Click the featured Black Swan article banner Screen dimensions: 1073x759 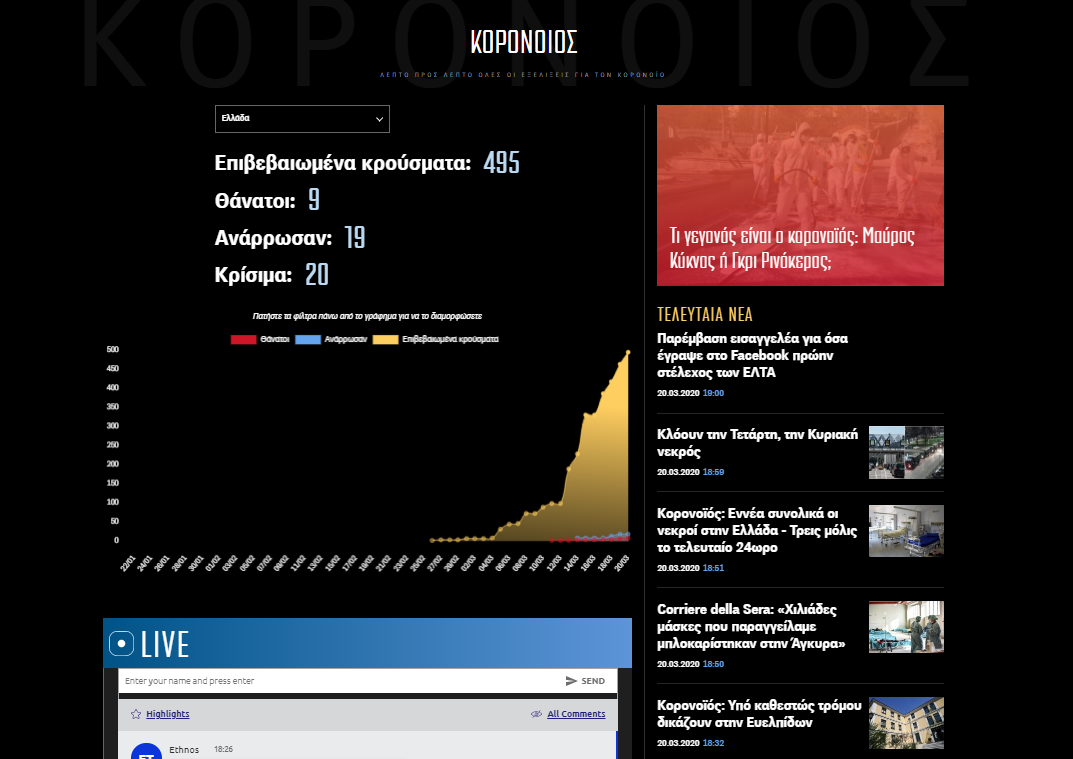800,195
